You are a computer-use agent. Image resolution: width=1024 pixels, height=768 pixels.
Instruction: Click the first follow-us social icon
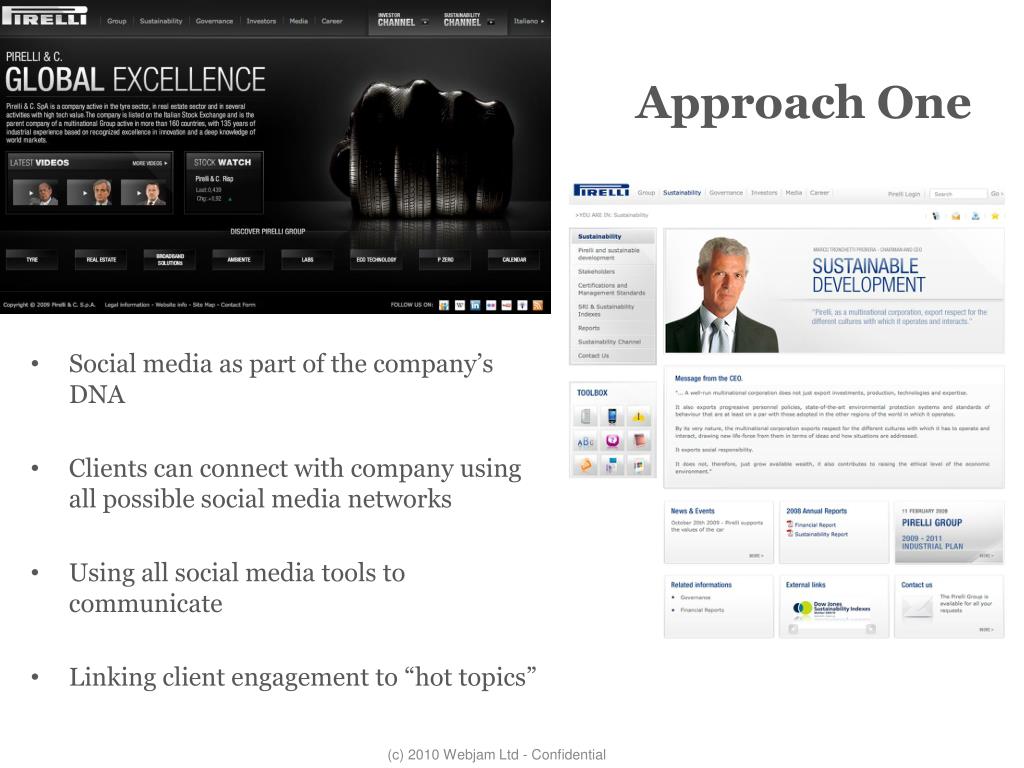coord(444,305)
